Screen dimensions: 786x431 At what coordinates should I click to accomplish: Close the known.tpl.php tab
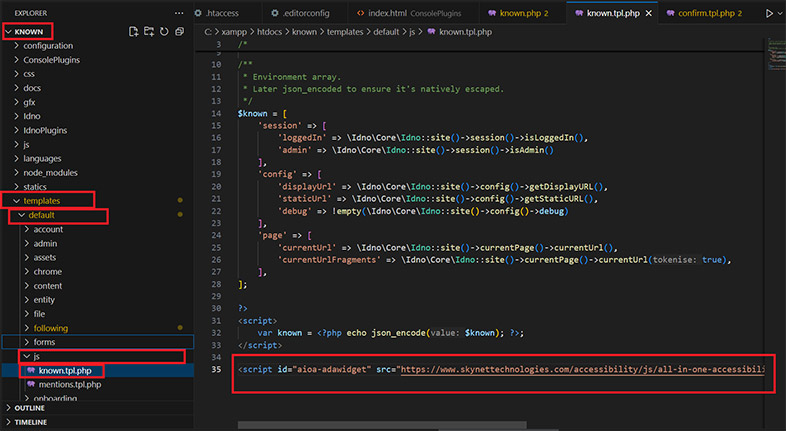click(649, 13)
